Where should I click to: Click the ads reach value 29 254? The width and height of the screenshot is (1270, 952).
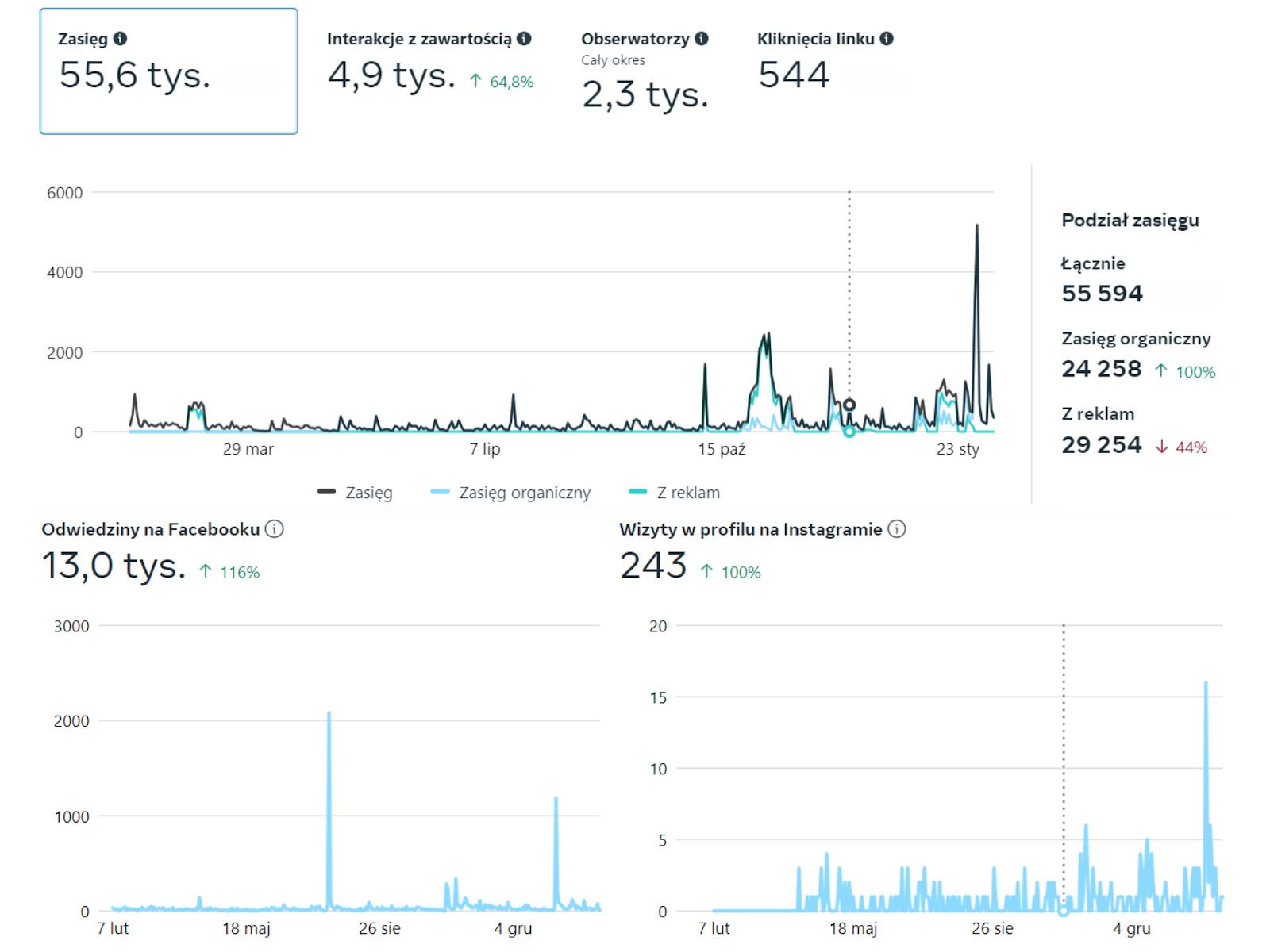1102,445
